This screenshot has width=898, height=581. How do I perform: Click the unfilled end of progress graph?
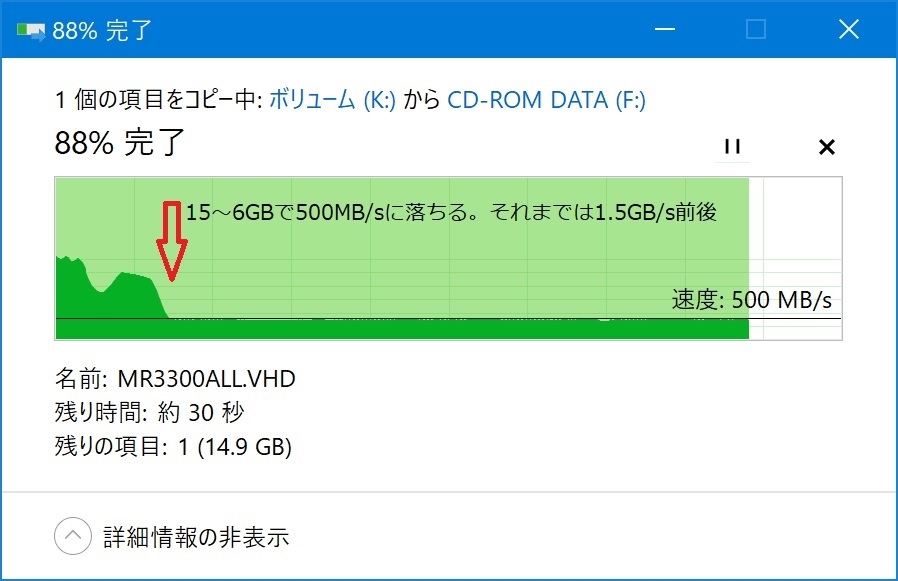click(x=795, y=258)
